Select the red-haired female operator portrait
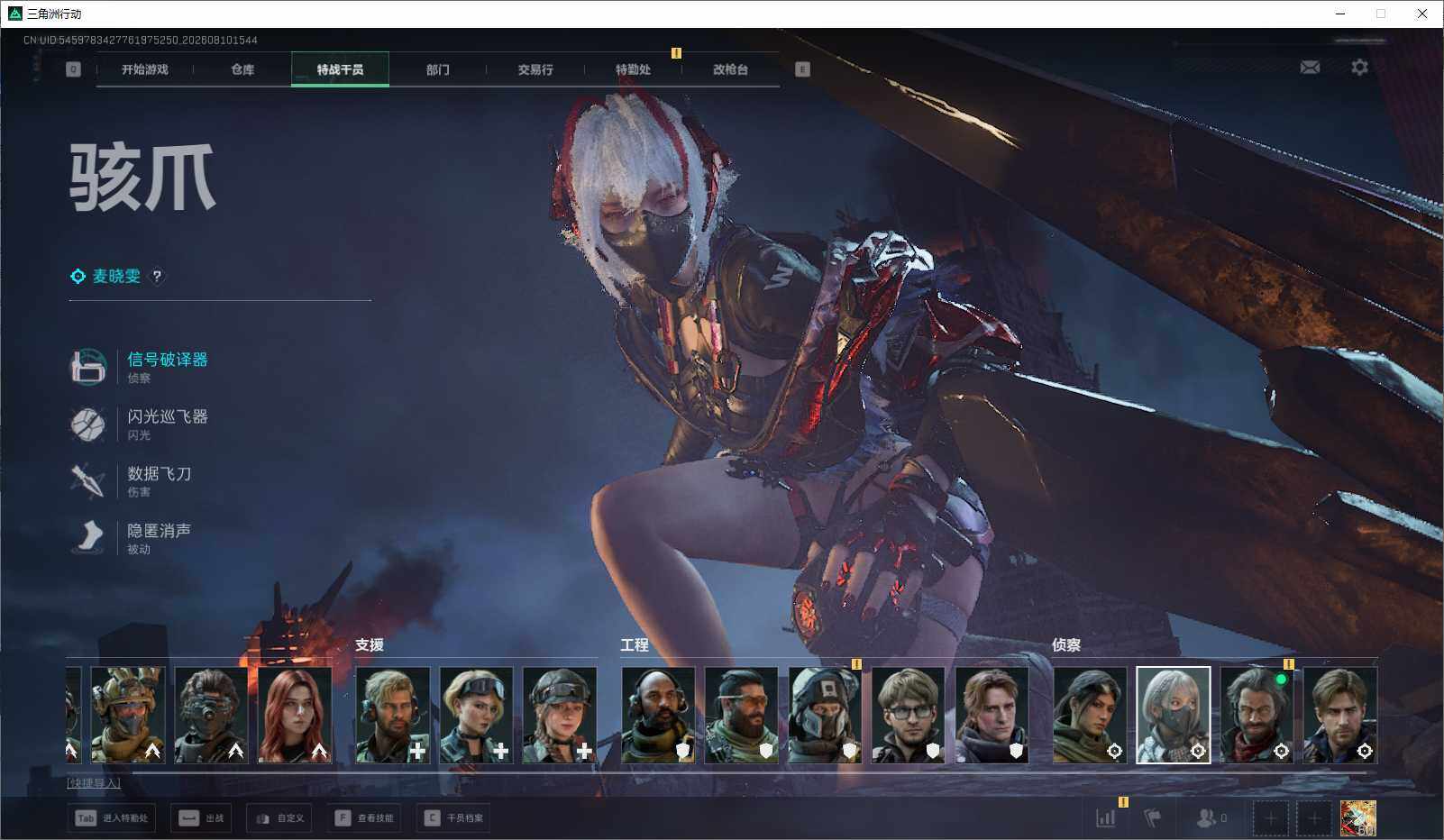1444x840 pixels. click(x=295, y=716)
